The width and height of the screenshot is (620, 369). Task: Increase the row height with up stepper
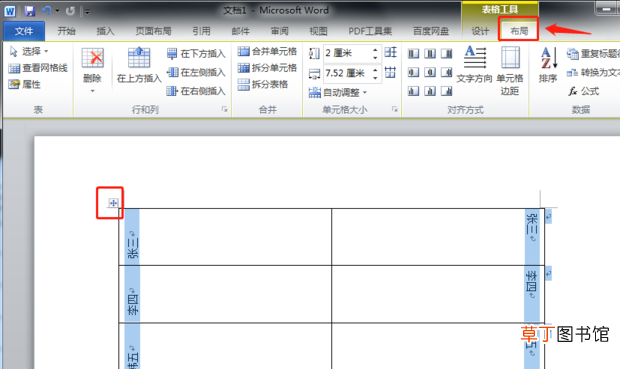[375, 49]
